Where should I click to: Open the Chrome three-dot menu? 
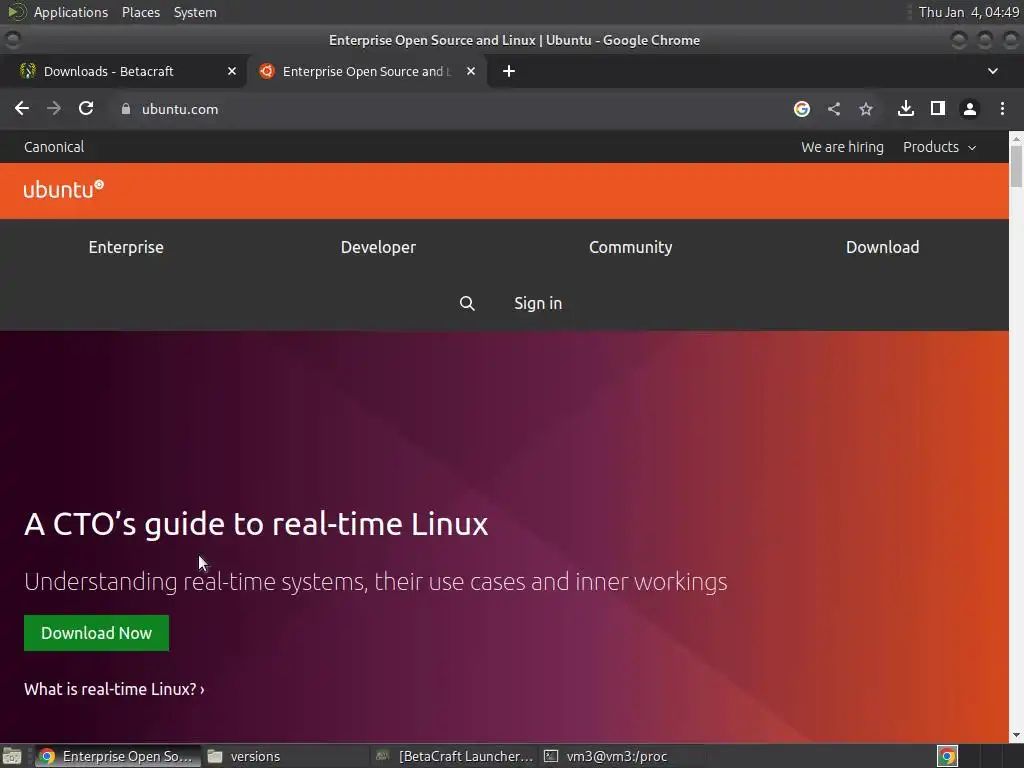[x=1002, y=108]
